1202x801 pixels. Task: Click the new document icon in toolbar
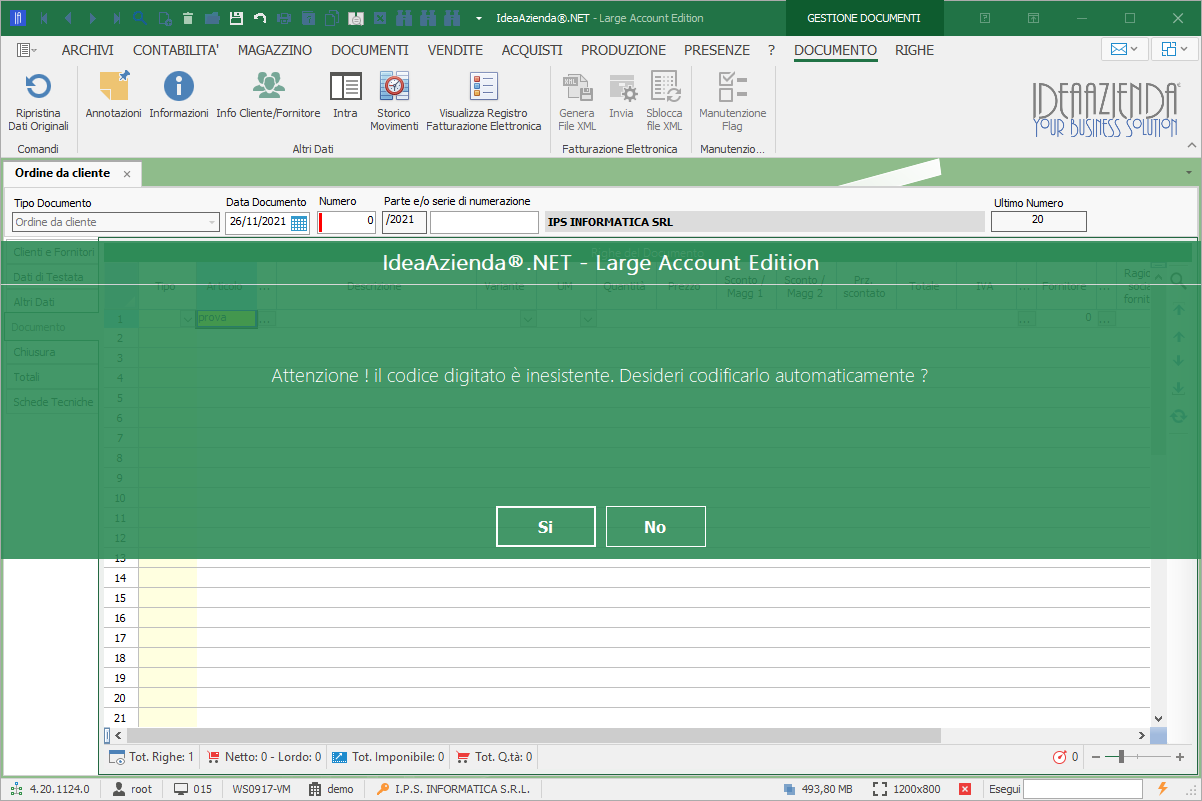coord(163,18)
